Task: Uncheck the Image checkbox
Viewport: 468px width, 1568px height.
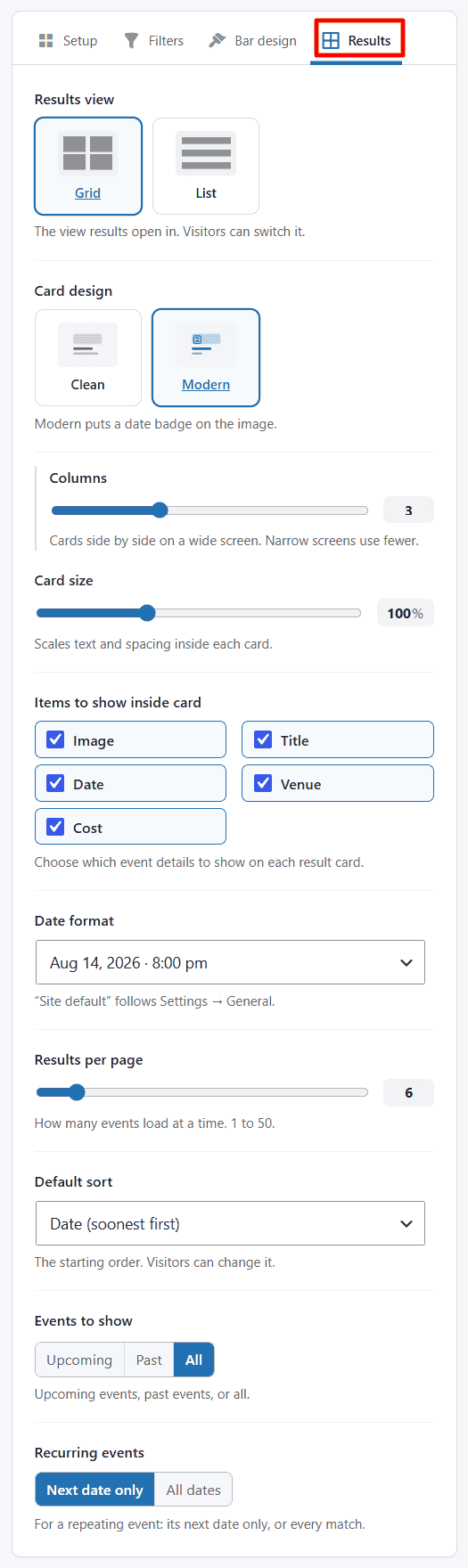Action: pos(55,739)
